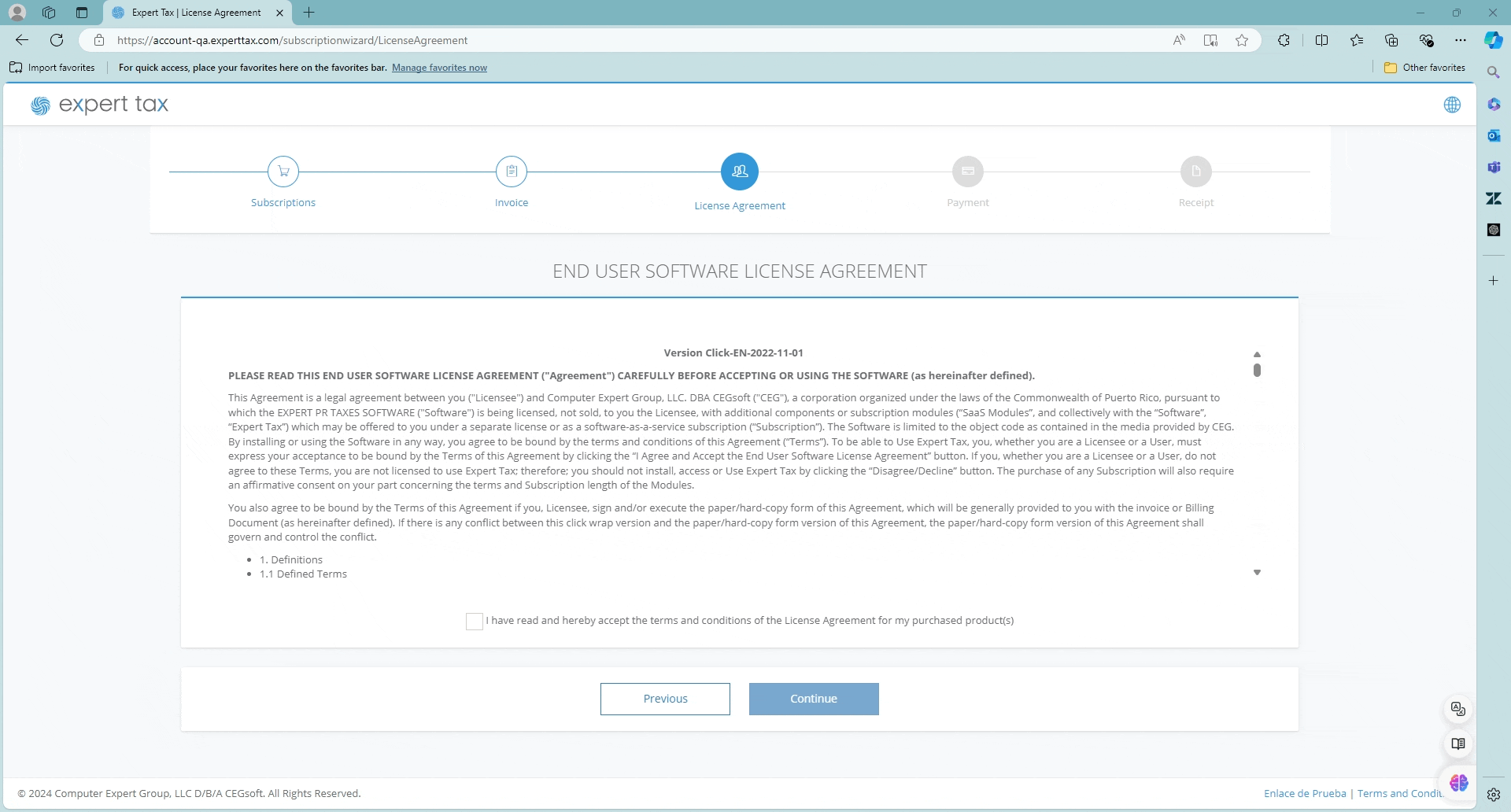Click the agreement scroll down arrow
The height and width of the screenshot is (812, 1511).
(x=1257, y=572)
